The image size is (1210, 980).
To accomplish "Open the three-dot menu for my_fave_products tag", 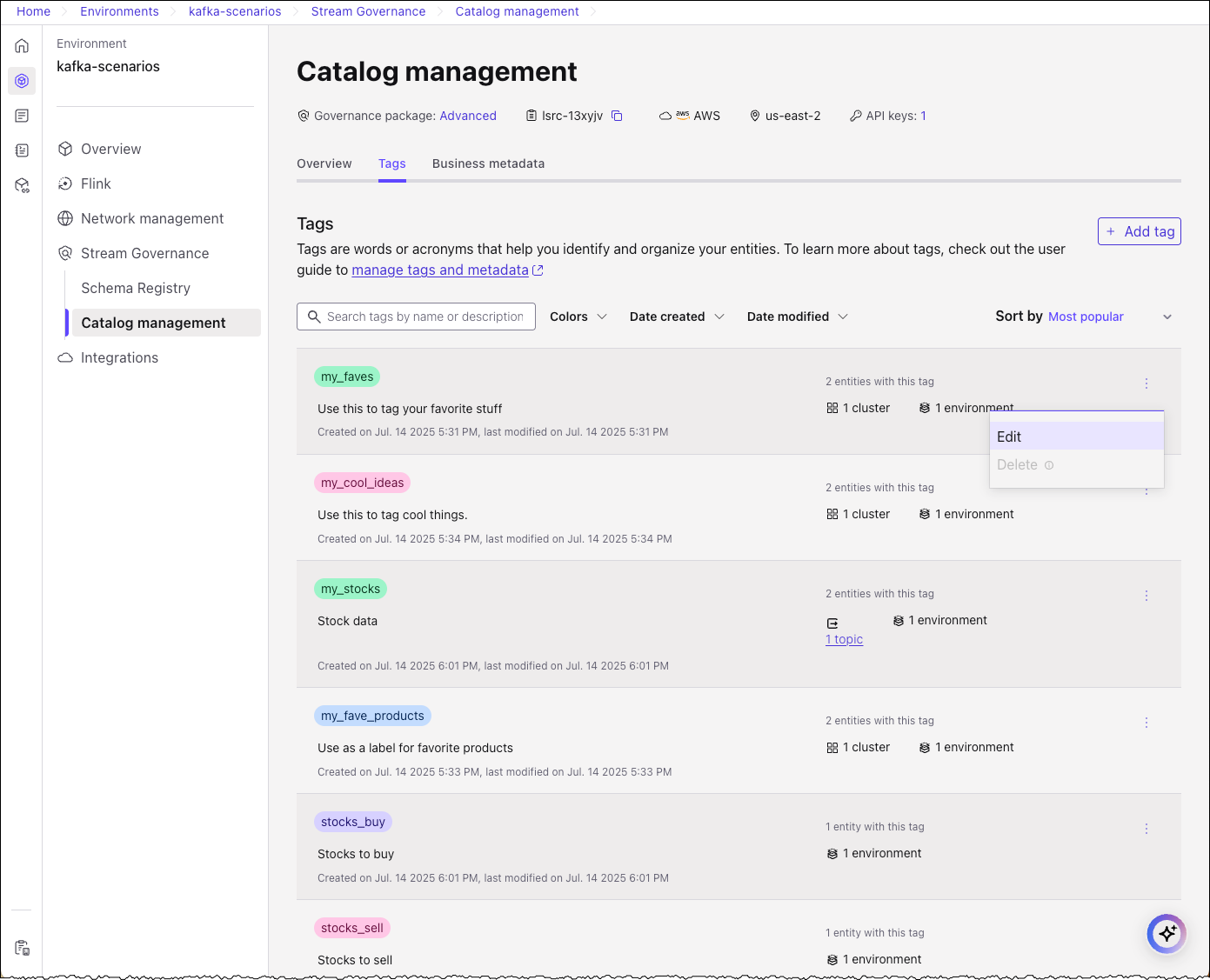I will [1146, 723].
